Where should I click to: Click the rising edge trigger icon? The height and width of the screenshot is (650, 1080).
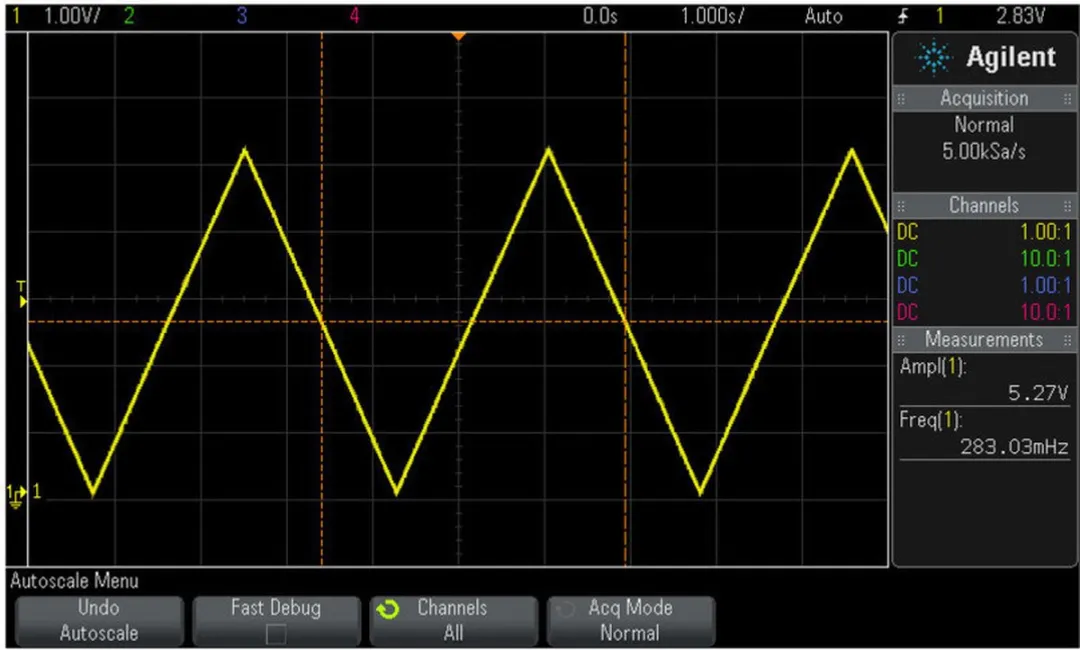pyautogui.click(x=904, y=17)
